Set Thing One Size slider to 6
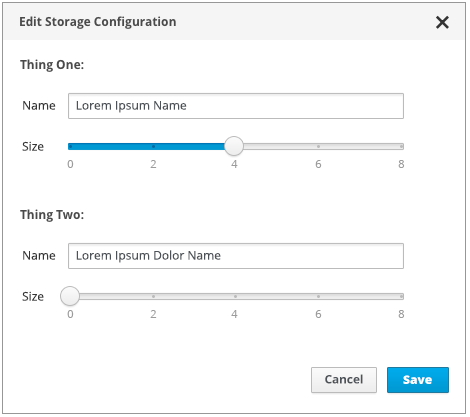This screenshot has width=470, height=417. pos(318,146)
